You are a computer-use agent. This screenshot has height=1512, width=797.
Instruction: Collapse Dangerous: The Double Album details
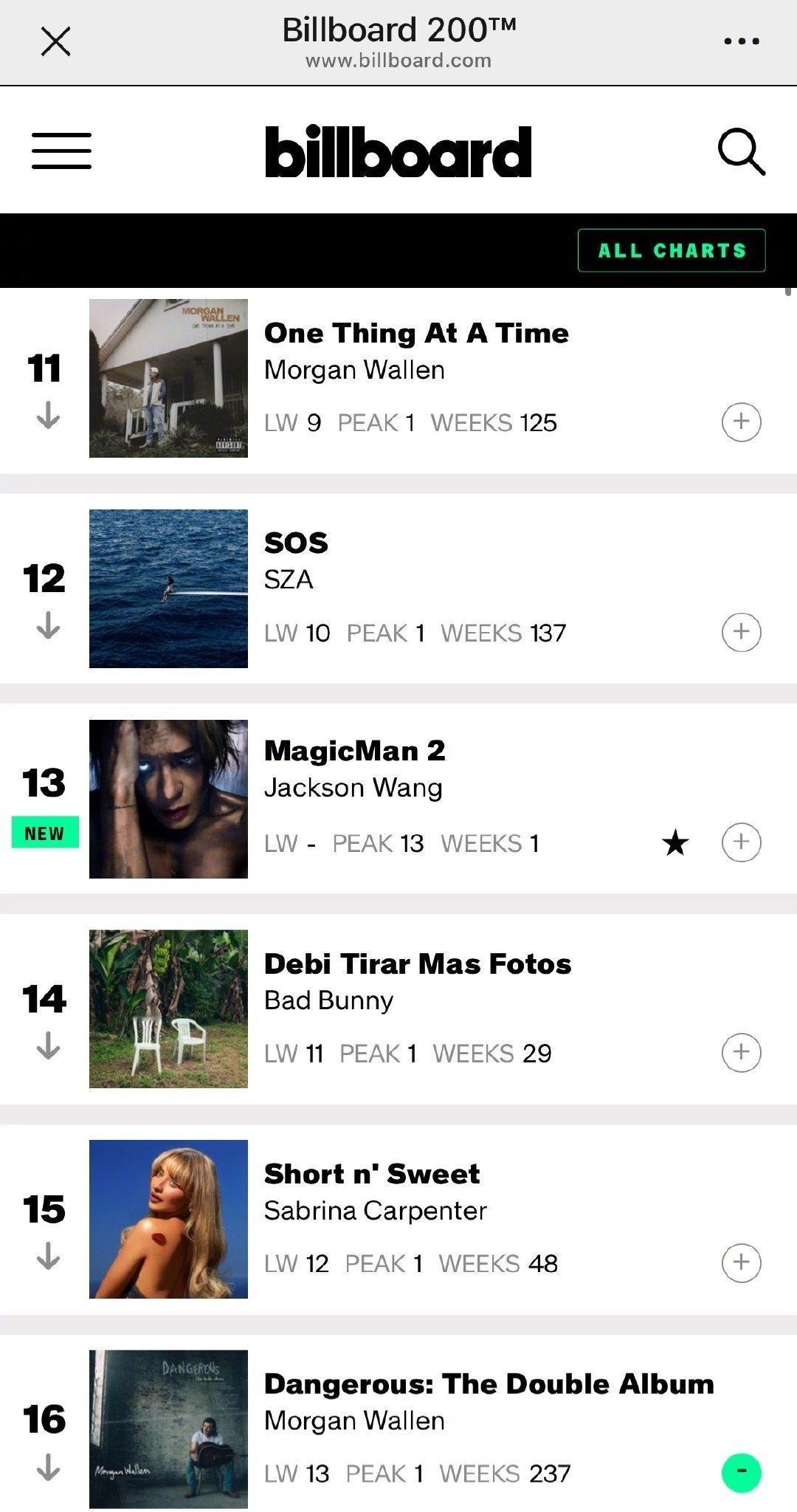pos(741,1472)
